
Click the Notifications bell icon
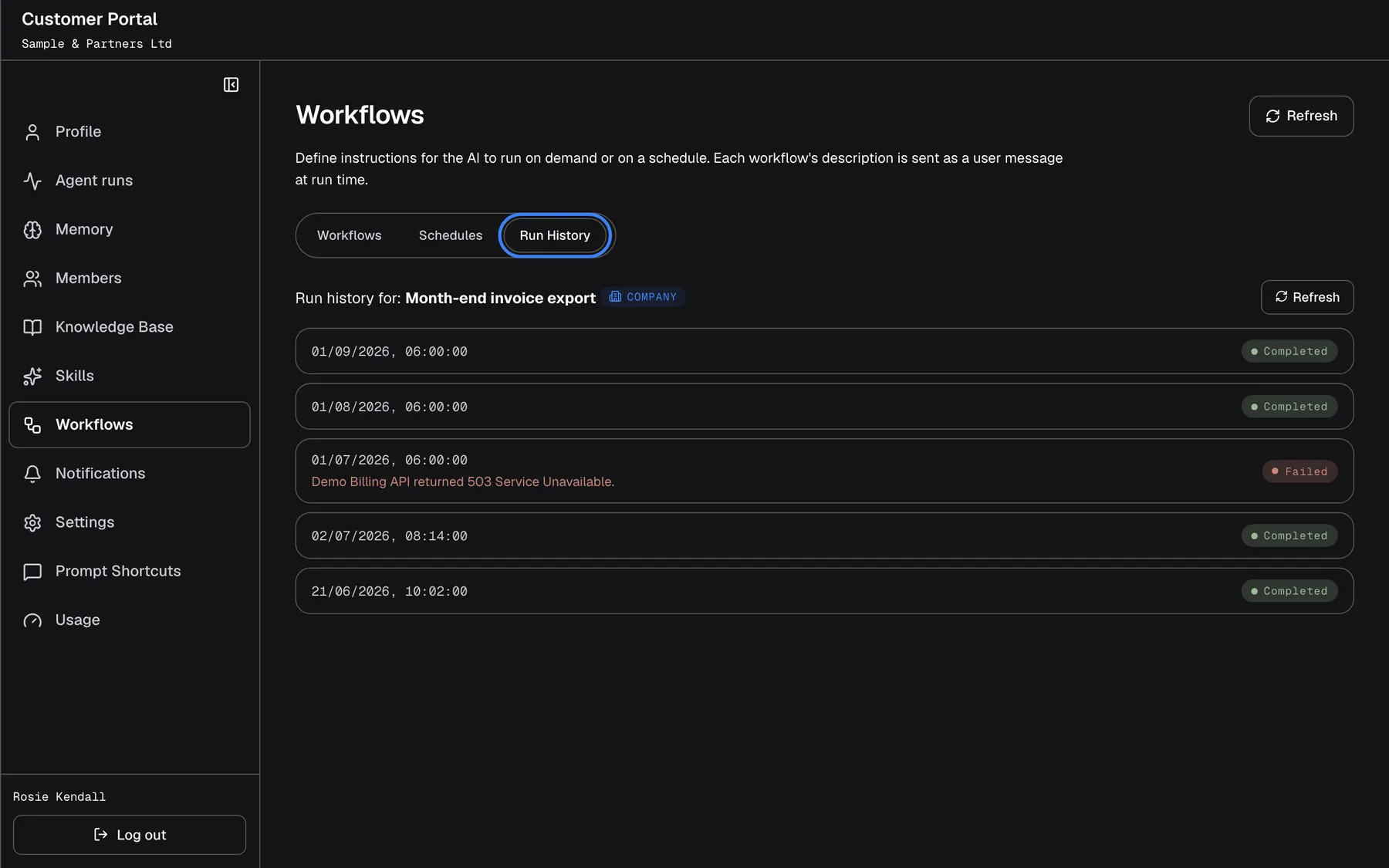click(32, 474)
